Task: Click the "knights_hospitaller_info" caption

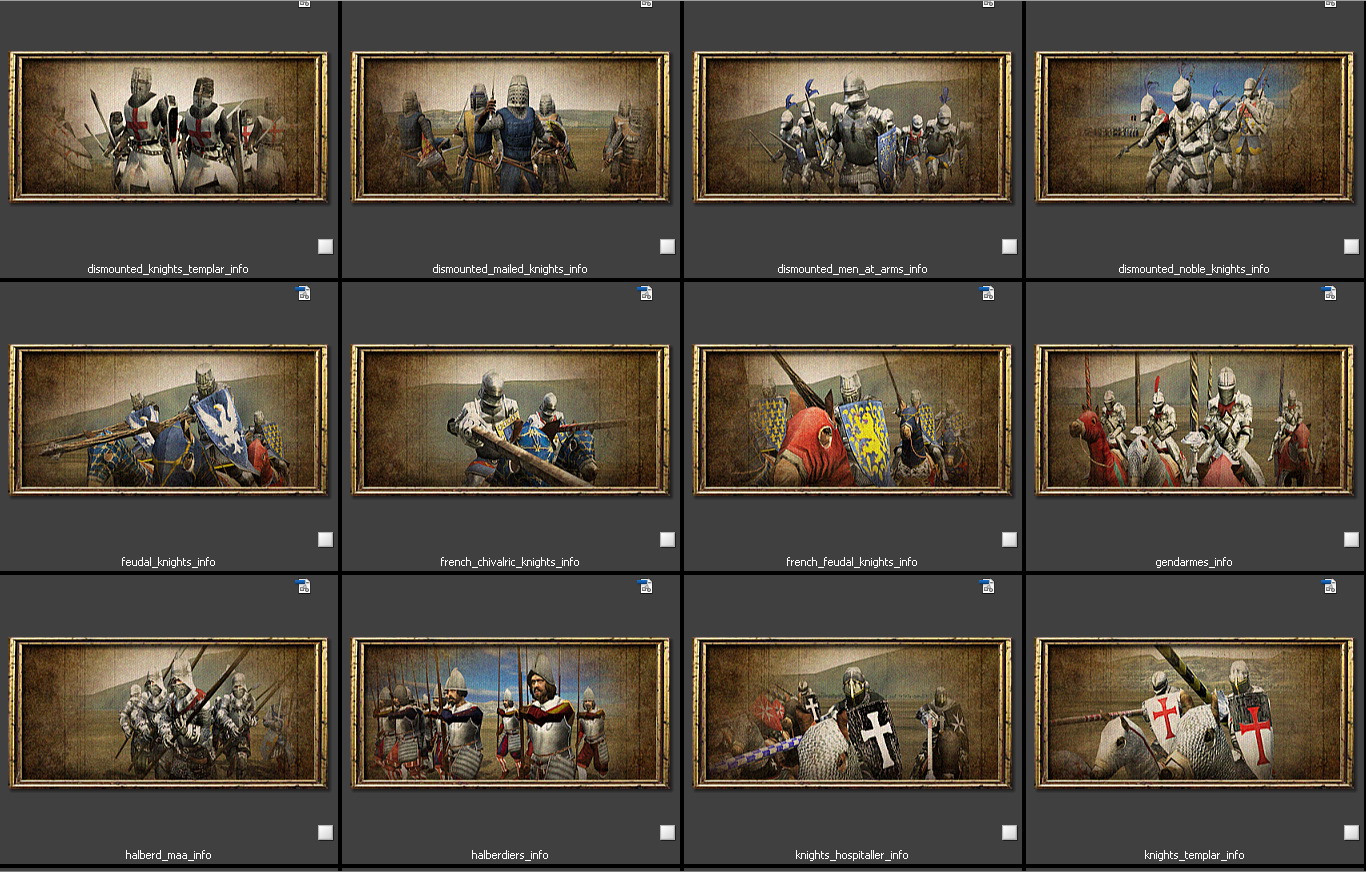Action: click(x=852, y=855)
